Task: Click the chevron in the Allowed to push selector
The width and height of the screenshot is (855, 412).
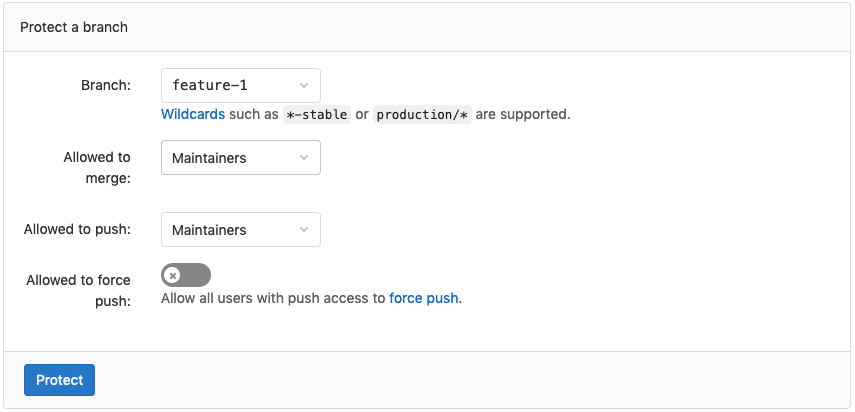Action: [304, 230]
